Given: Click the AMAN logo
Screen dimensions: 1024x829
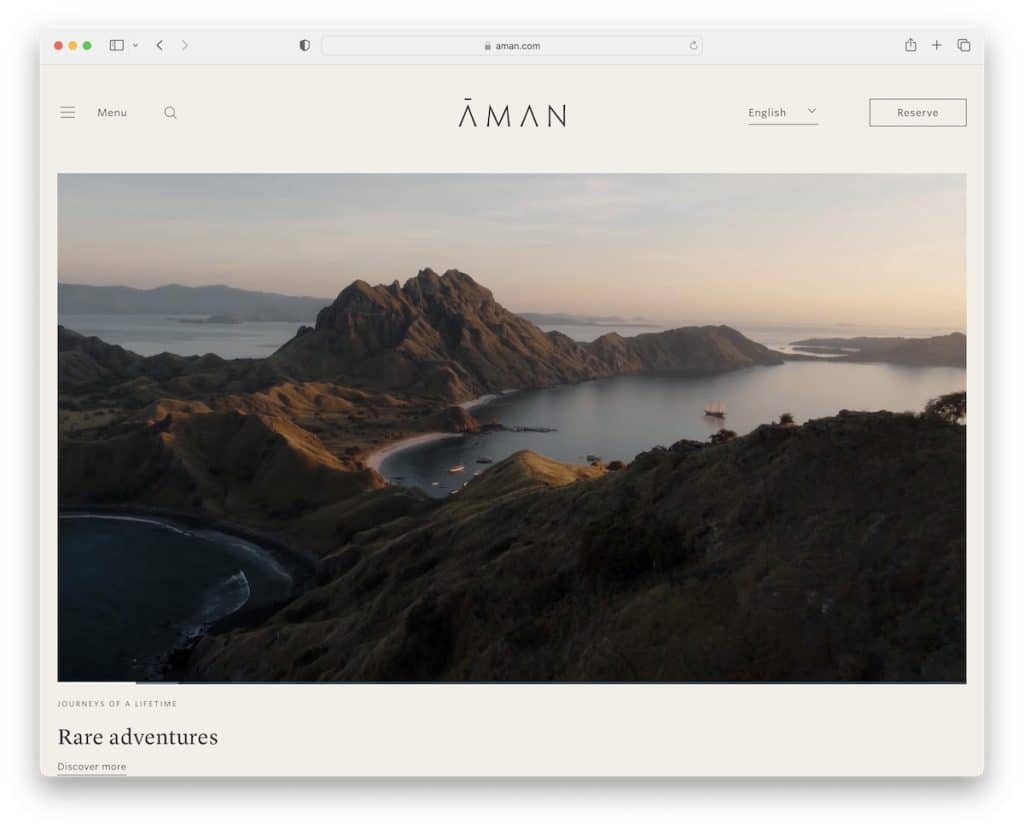Looking at the screenshot, I should [512, 113].
